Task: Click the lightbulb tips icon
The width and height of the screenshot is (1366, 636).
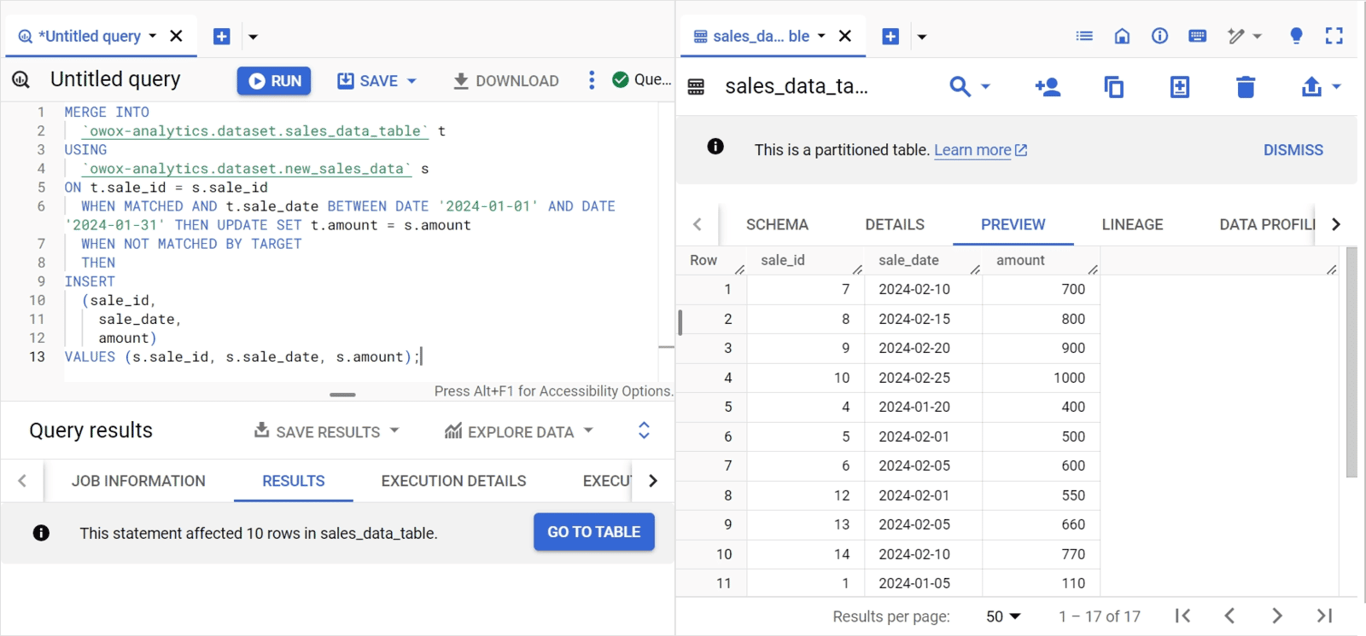Action: [x=1296, y=36]
